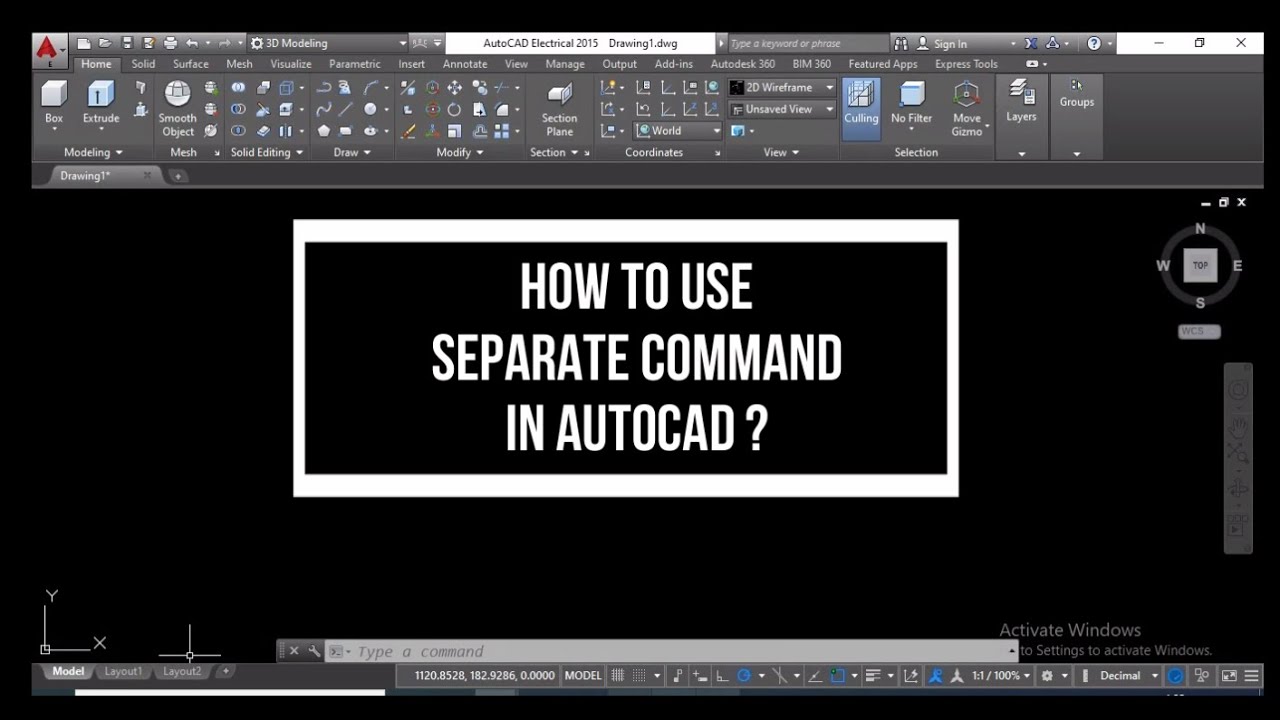Click the Help question mark button
The image size is (1280, 720).
(x=1094, y=43)
